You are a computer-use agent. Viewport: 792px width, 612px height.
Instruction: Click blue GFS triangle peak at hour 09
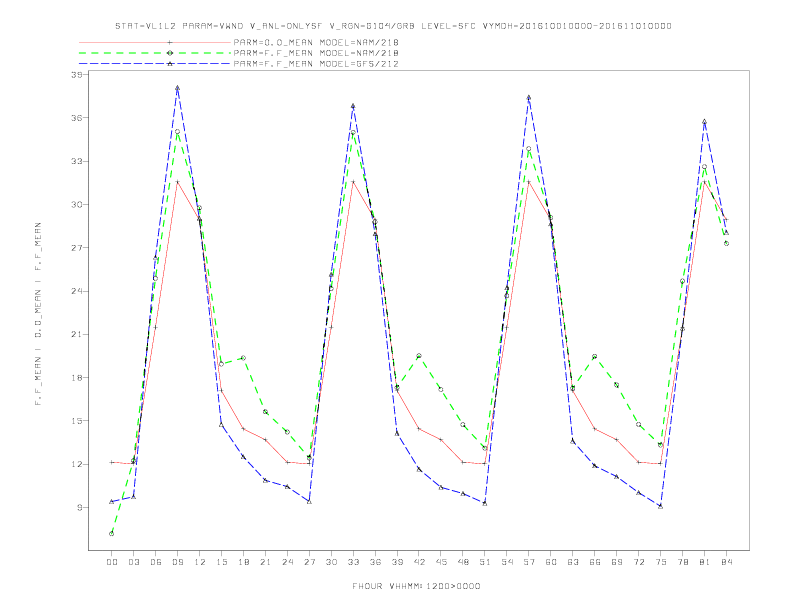177,88
